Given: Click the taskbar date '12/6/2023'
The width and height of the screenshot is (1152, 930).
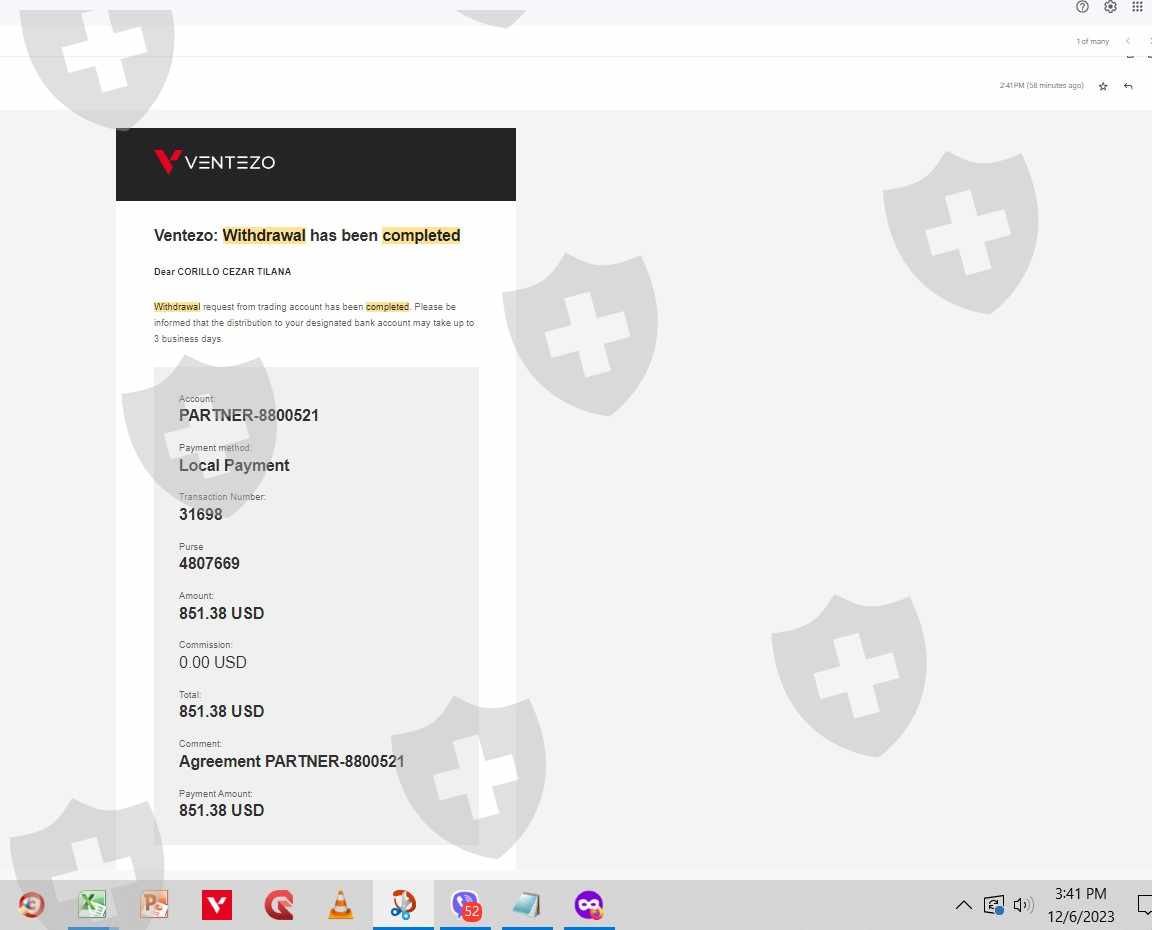Looking at the screenshot, I should pos(1080,916).
